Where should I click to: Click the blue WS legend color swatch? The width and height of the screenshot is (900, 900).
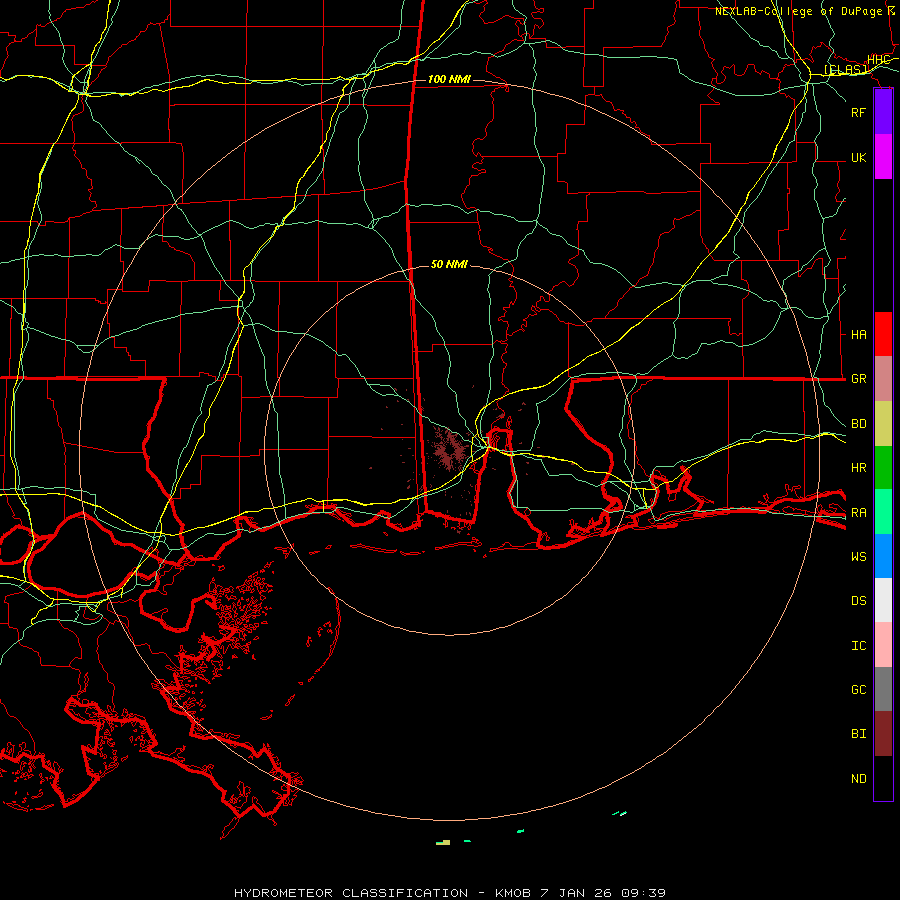(x=883, y=556)
